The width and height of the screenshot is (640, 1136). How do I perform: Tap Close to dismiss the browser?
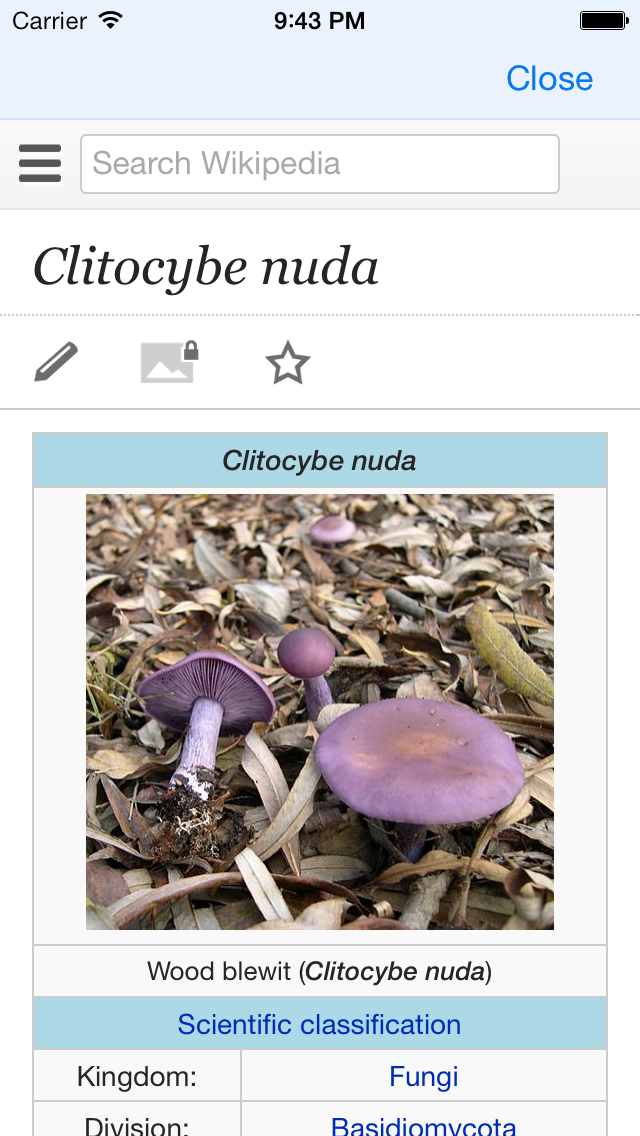[x=549, y=78]
